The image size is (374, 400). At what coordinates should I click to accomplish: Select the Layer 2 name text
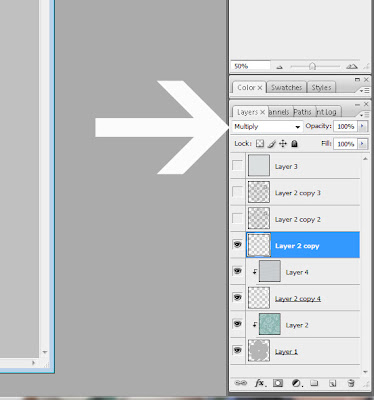point(297,325)
